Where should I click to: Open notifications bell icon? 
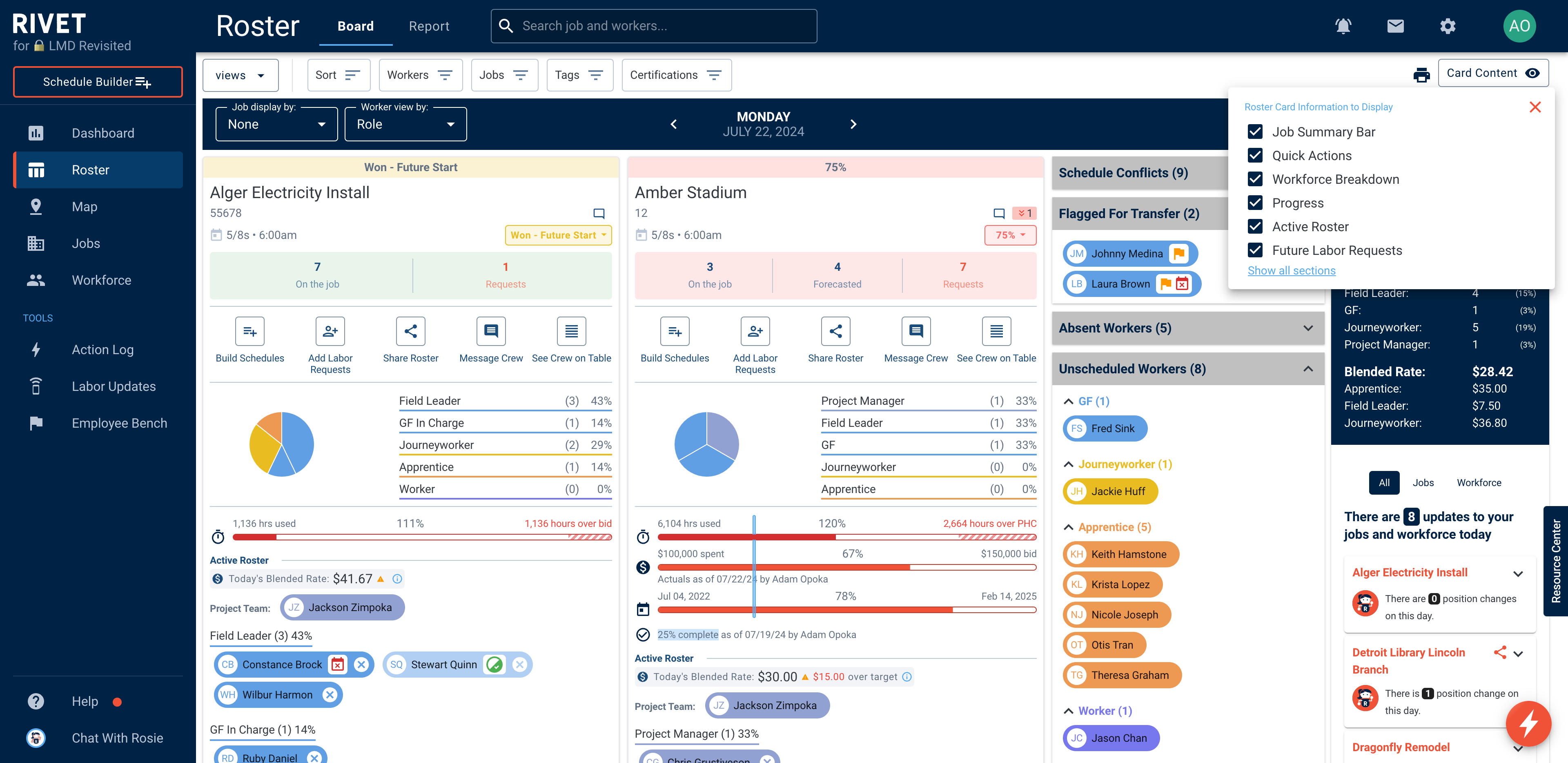click(x=1343, y=26)
